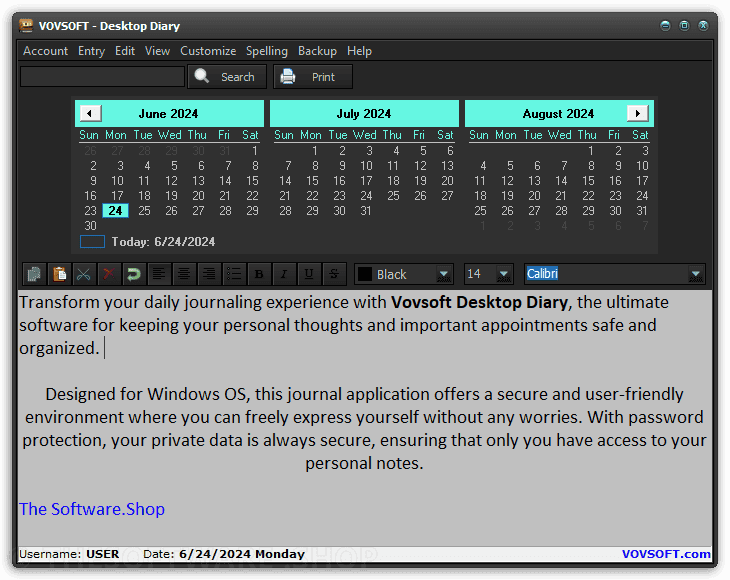Click the Desktop Diary app icon in title bar
The height and width of the screenshot is (580, 730).
[26, 26]
